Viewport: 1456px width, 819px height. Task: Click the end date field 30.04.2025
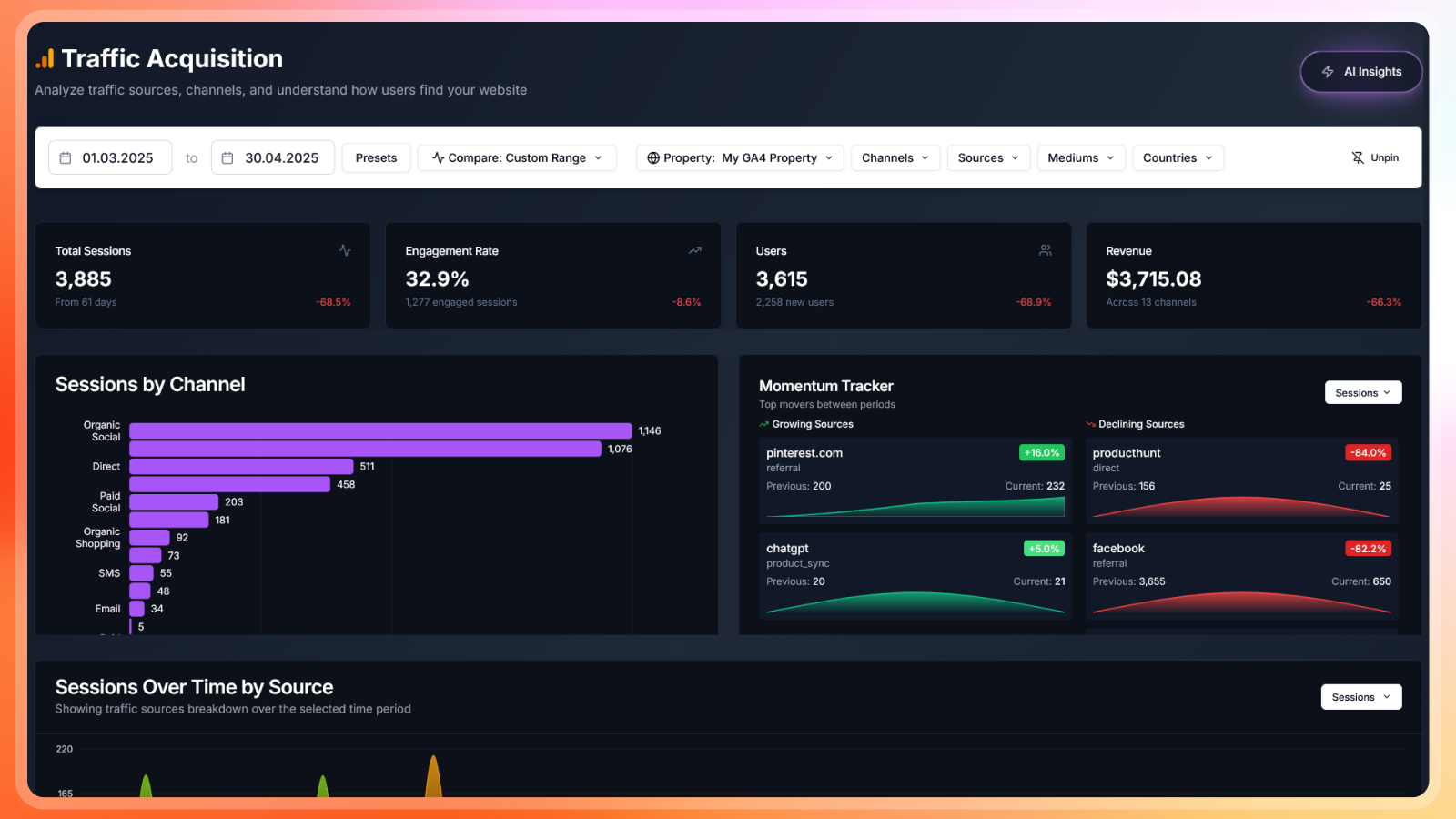(x=281, y=158)
